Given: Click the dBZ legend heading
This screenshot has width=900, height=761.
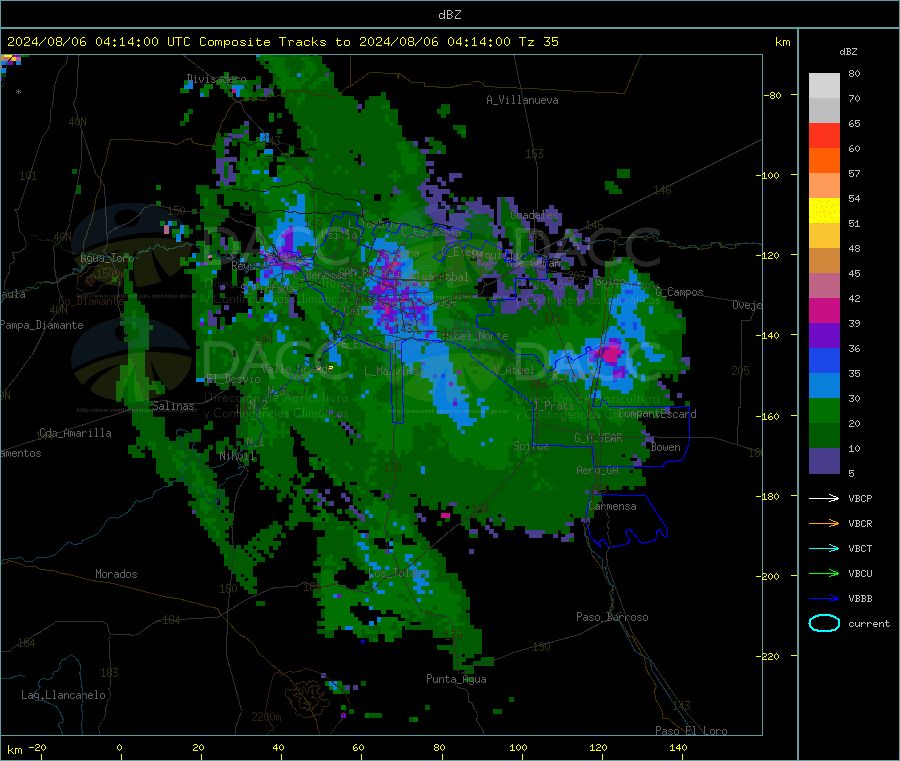Looking at the screenshot, I should 848,52.
